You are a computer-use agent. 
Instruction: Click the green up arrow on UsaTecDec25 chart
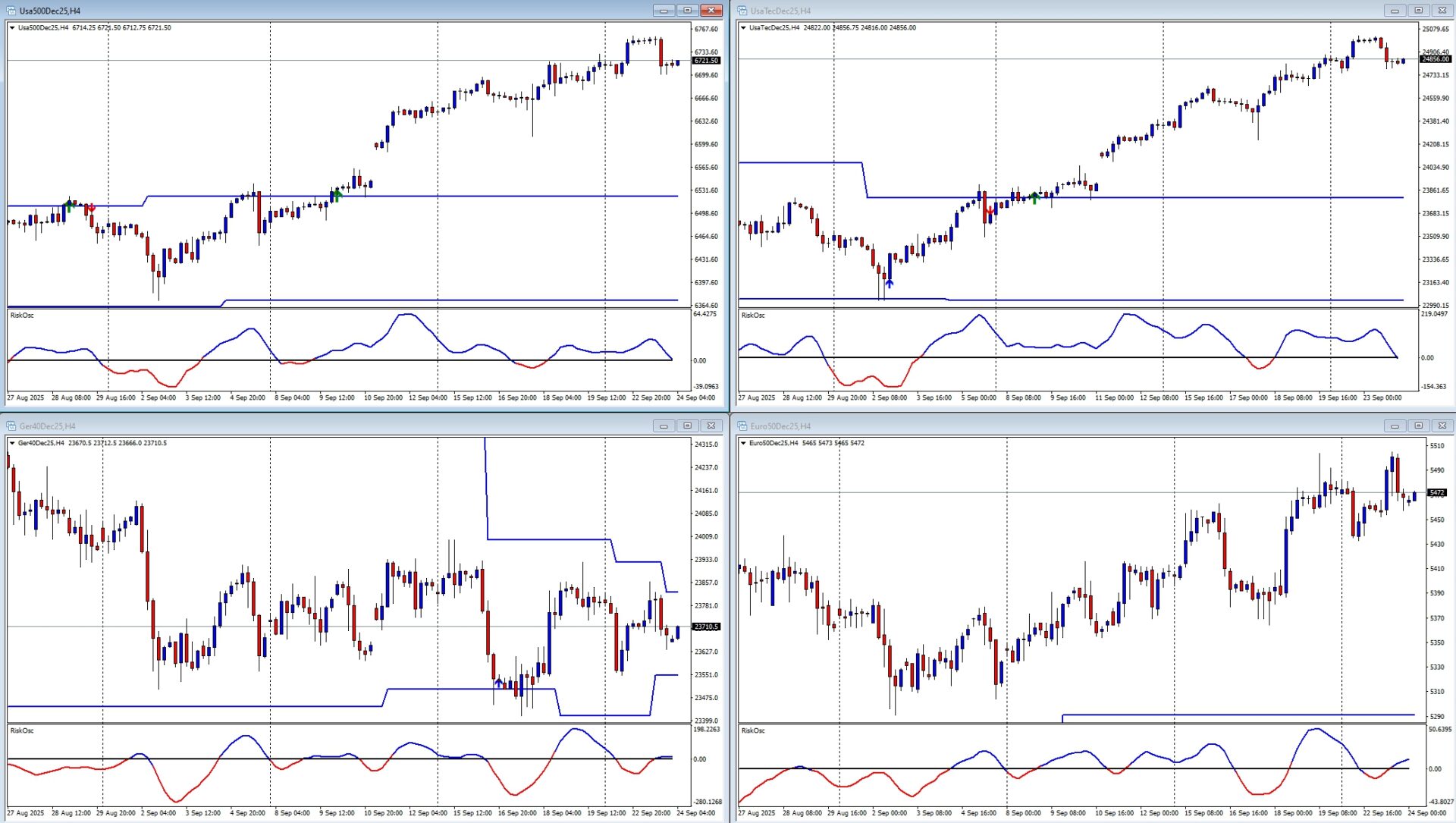pyautogui.click(x=1034, y=198)
